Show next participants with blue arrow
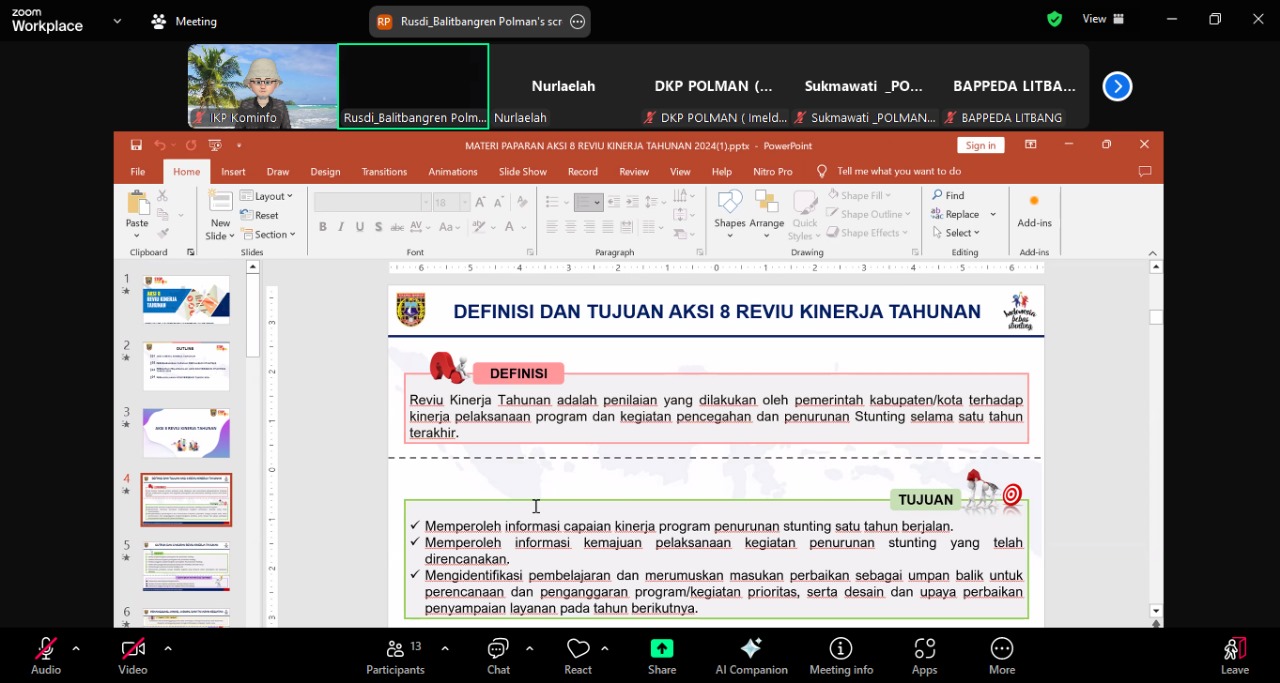 [1117, 87]
